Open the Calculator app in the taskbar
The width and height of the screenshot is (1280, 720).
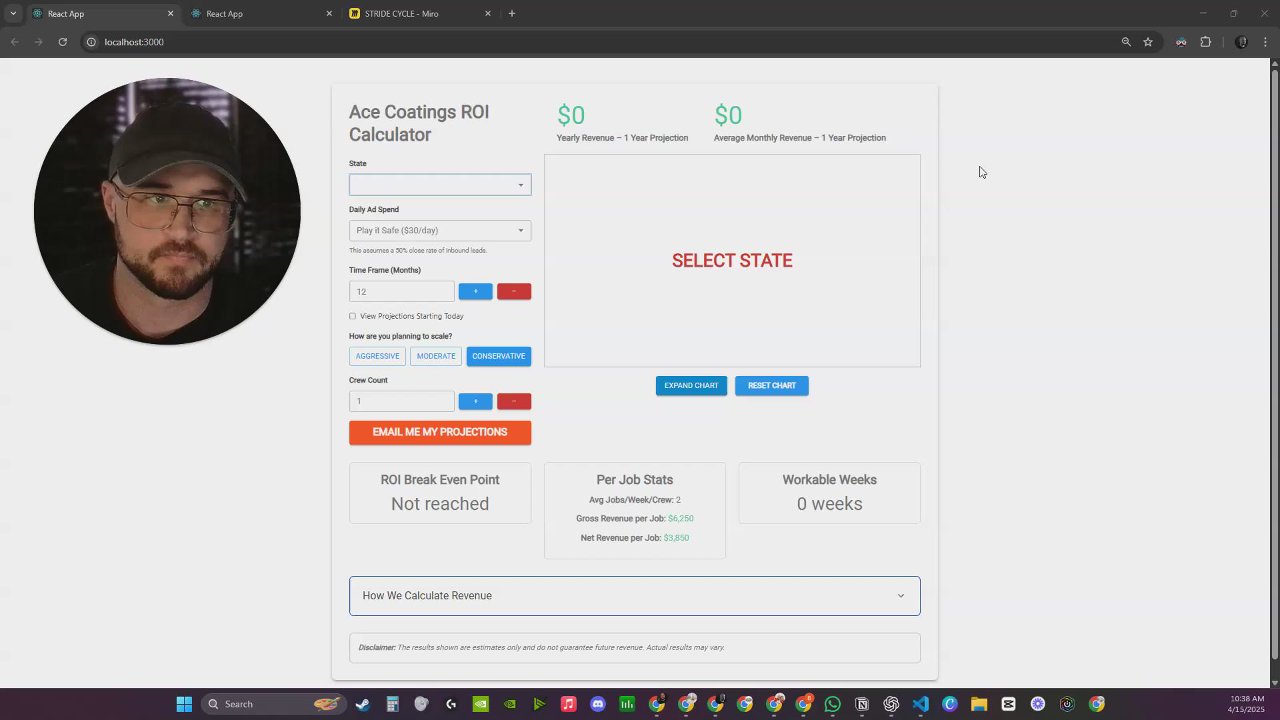tap(392, 704)
